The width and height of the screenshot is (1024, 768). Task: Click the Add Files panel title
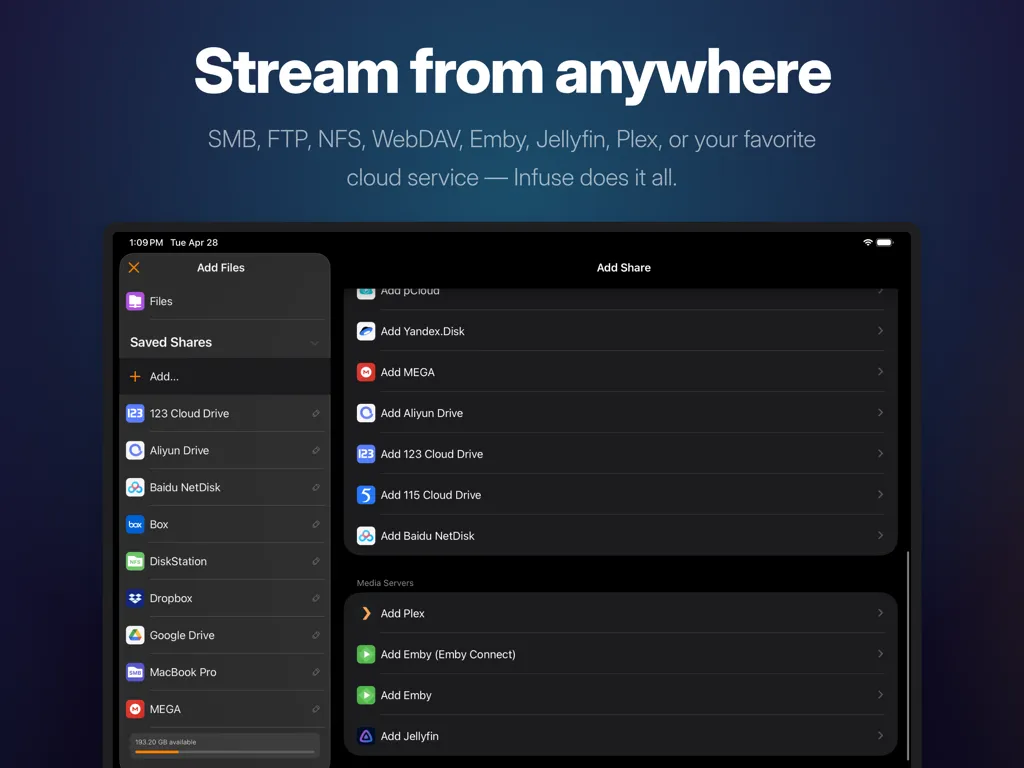(x=221, y=268)
